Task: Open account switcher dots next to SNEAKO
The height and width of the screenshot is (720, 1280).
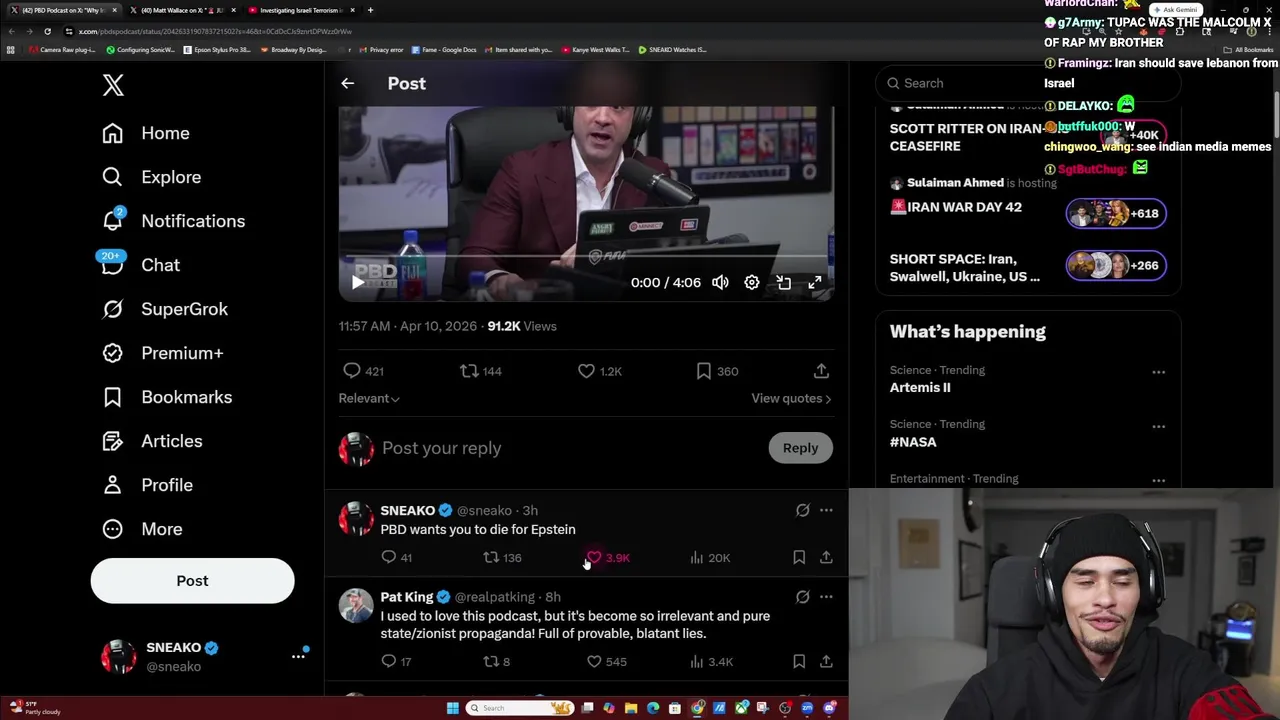Action: [x=298, y=656]
